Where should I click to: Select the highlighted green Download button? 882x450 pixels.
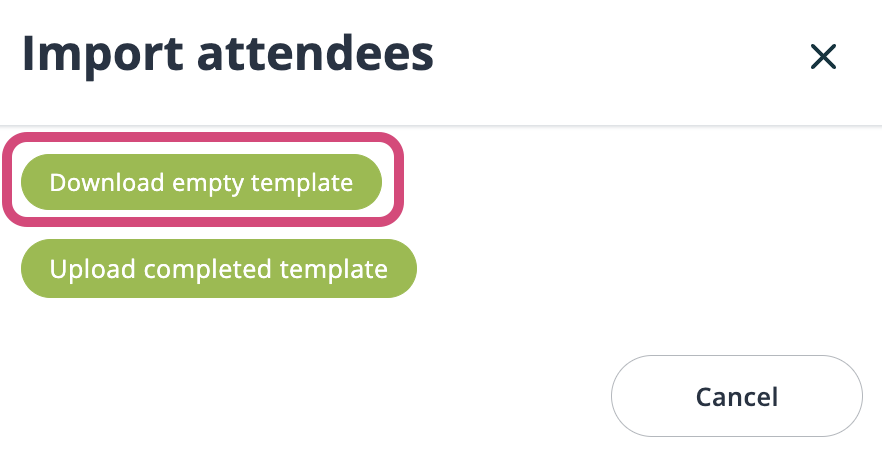tap(201, 182)
